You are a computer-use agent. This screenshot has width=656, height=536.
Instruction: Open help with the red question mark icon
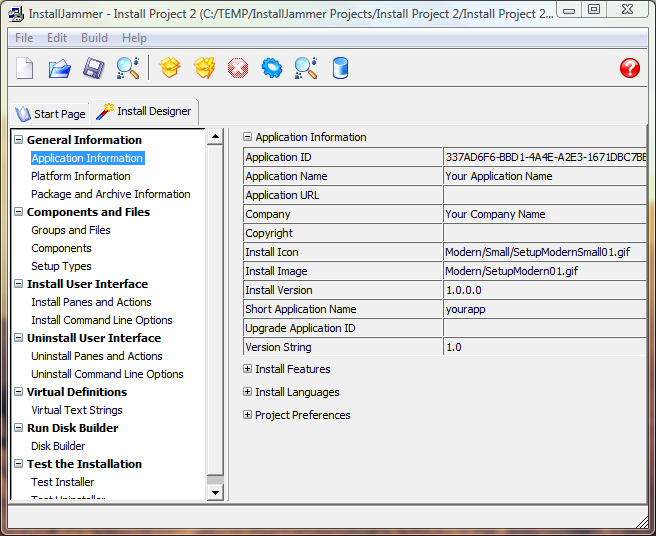pos(630,68)
